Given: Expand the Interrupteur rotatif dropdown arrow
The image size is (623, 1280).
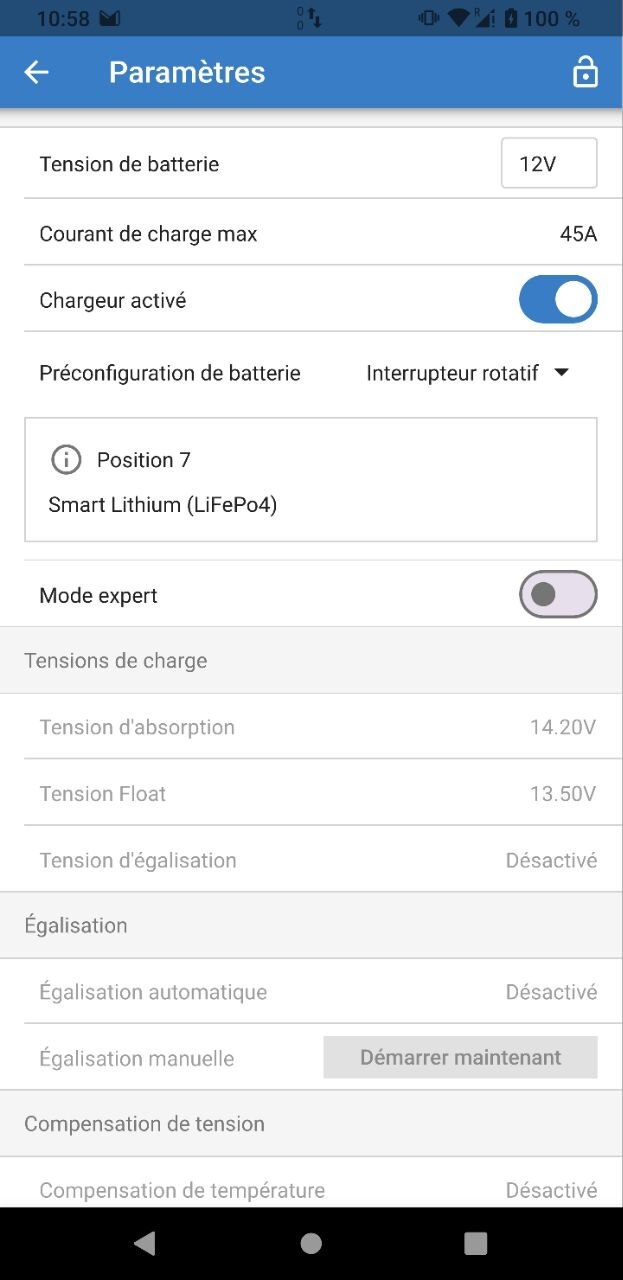Looking at the screenshot, I should 561,373.
